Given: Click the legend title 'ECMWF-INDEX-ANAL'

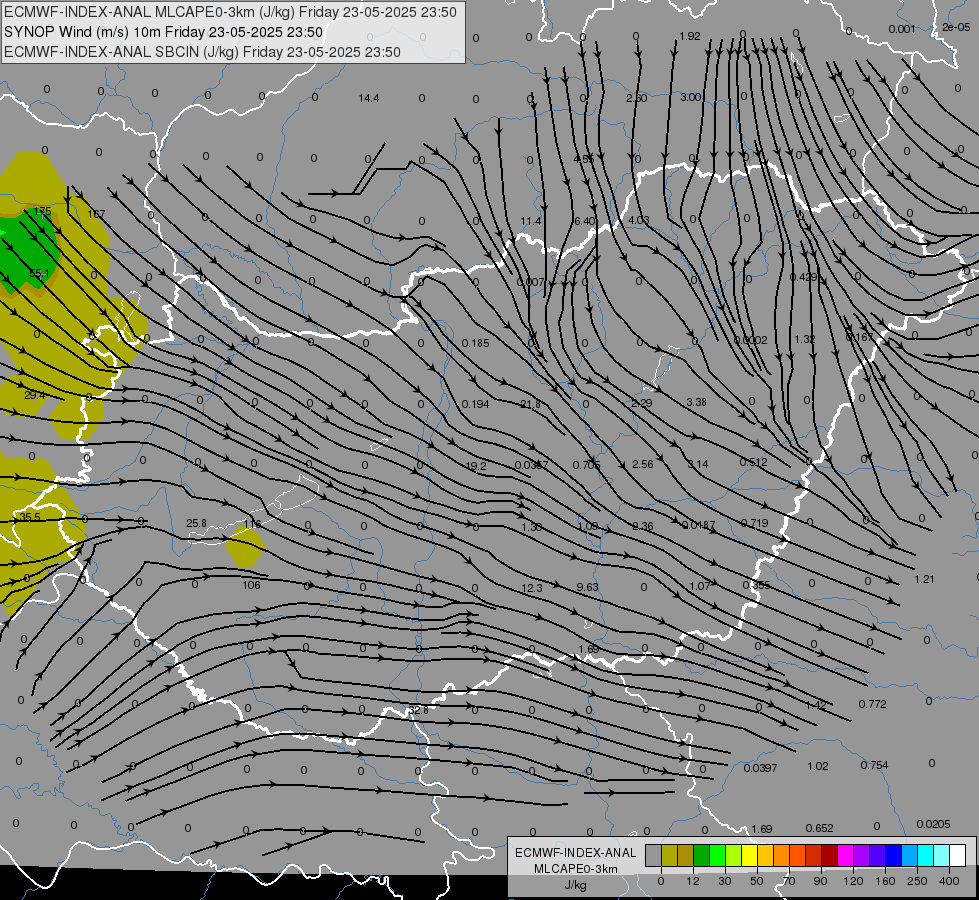Looking at the screenshot, I should point(576,853).
